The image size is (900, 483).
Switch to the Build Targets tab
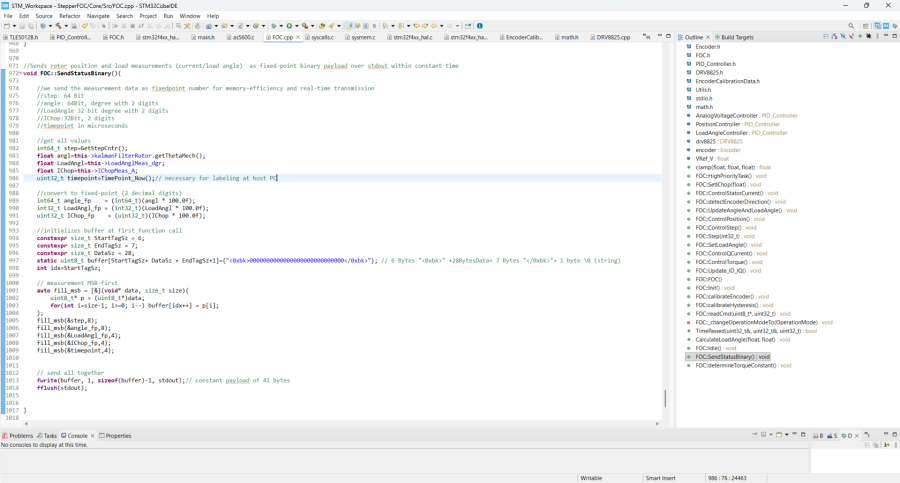[x=734, y=37]
